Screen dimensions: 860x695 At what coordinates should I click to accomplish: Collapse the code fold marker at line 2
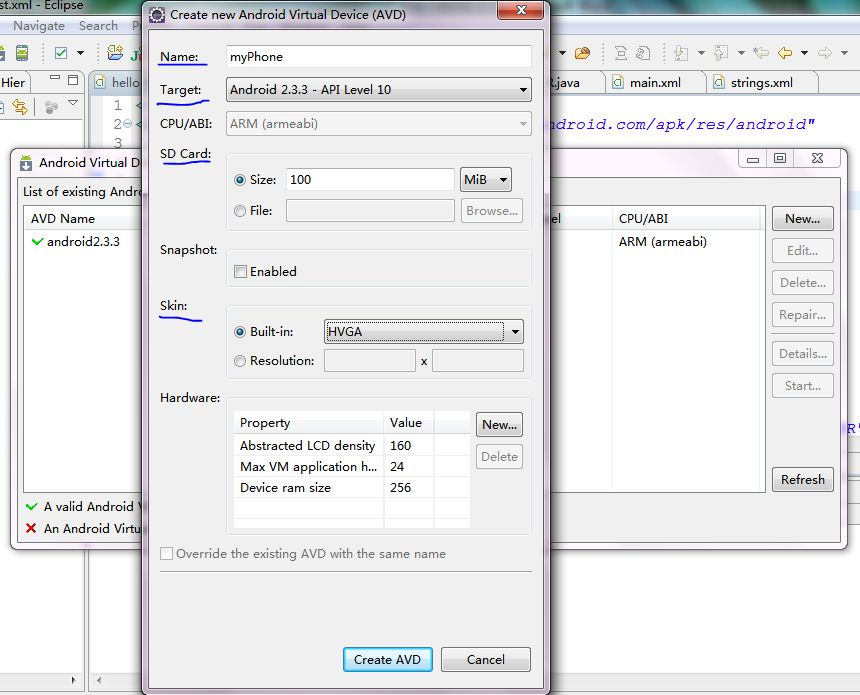(x=127, y=124)
